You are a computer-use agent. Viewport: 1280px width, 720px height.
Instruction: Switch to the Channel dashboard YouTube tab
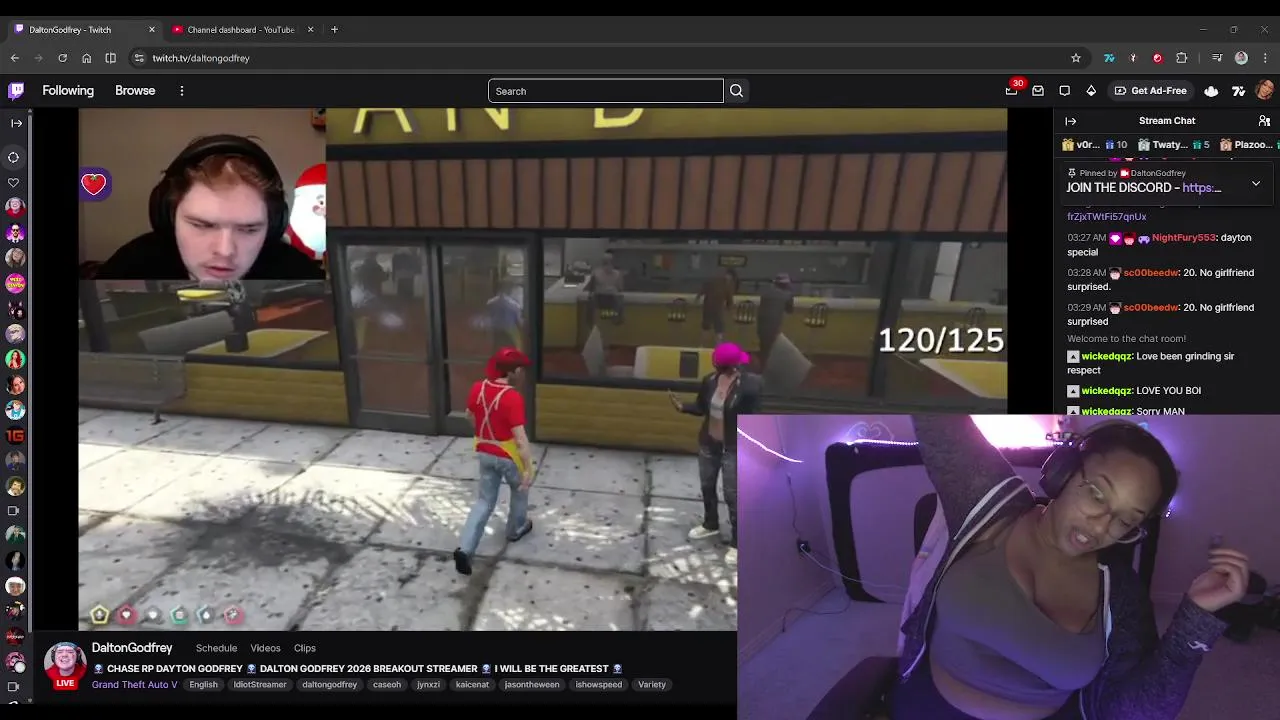(240, 30)
